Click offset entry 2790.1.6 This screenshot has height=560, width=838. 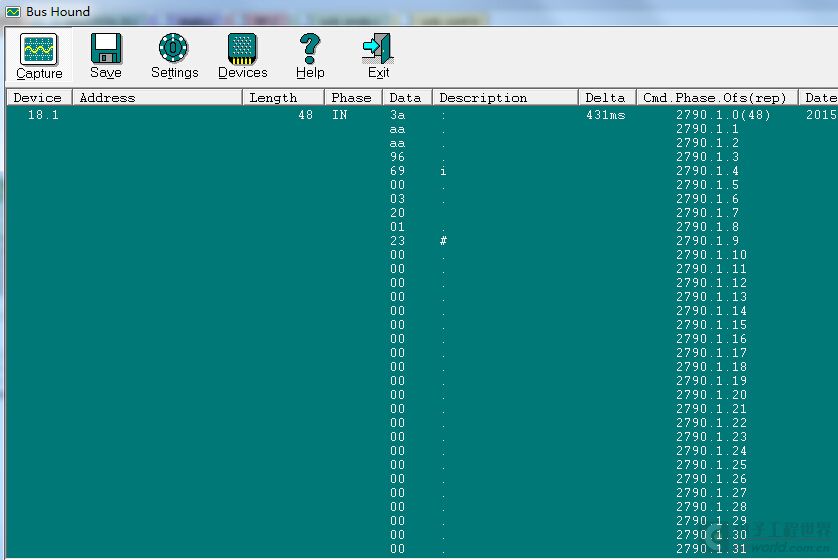708,199
